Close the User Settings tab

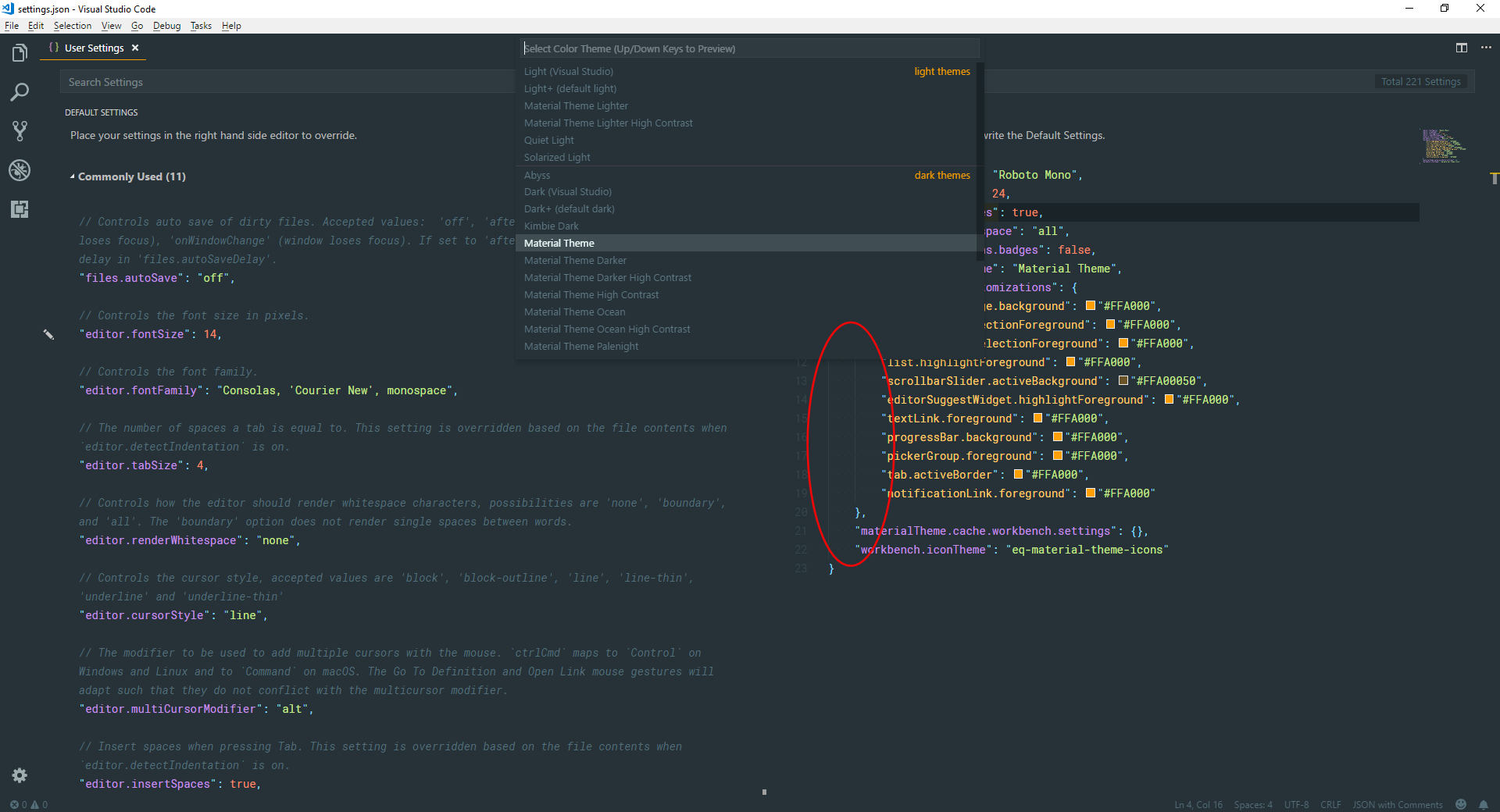(135, 48)
